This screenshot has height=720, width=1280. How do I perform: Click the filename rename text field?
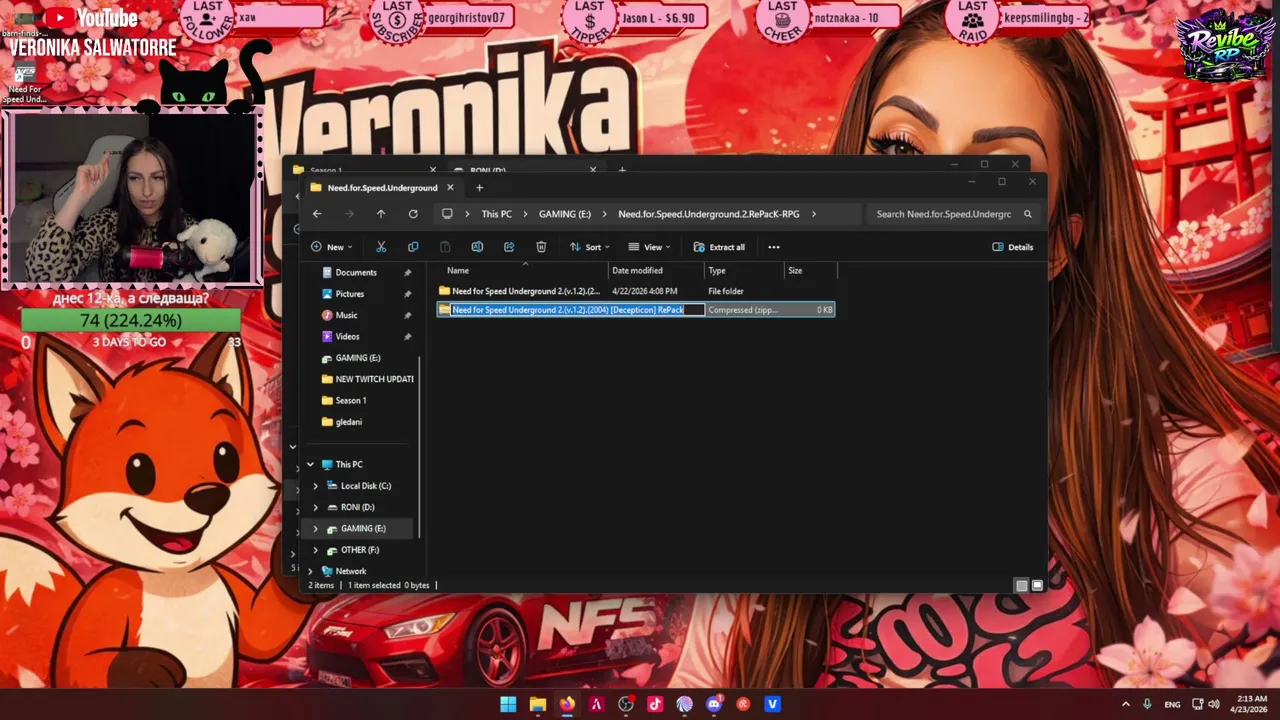pyautogui.click(x=577, y=310)
